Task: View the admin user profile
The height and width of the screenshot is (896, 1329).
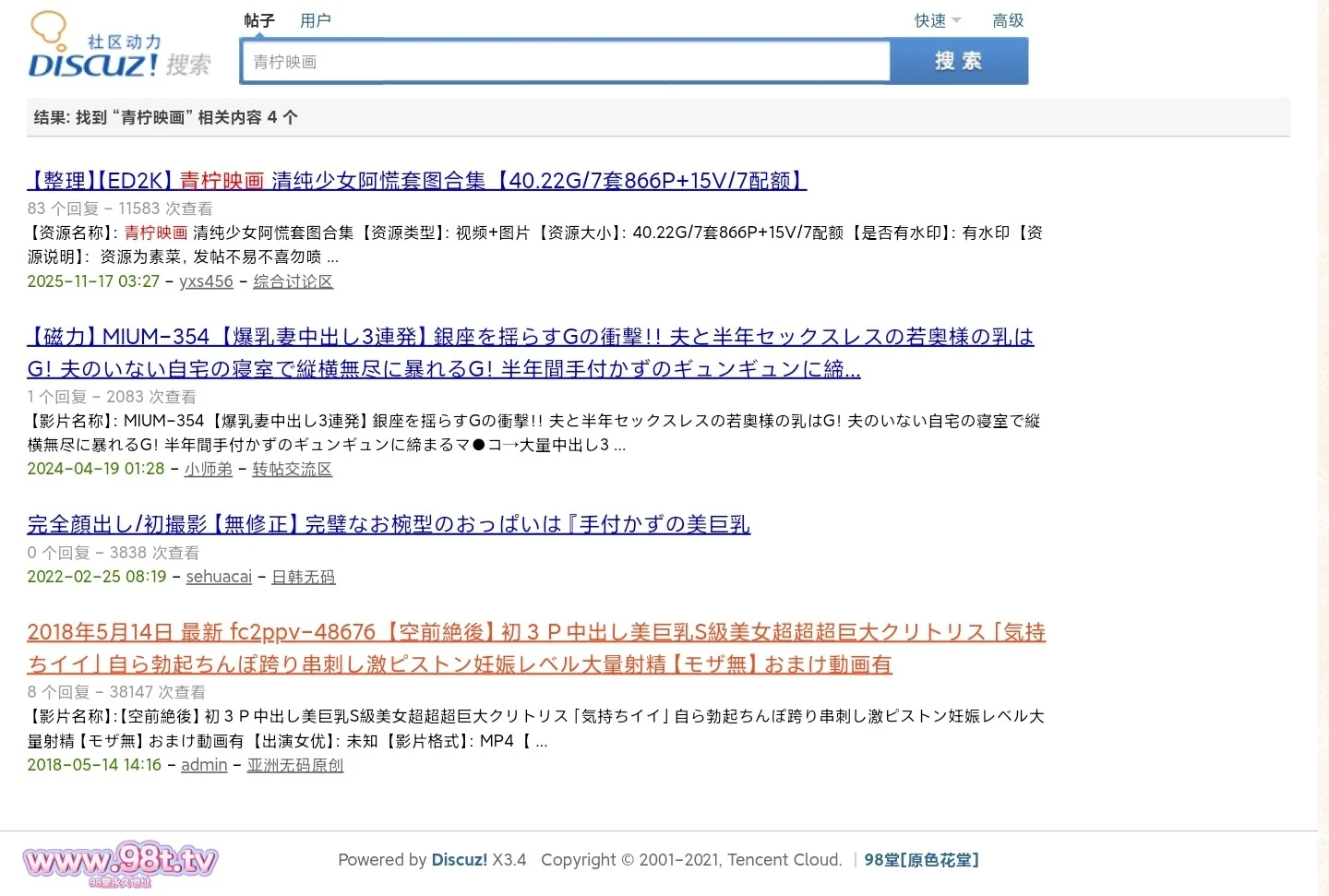Action: (x=204, y=765)
